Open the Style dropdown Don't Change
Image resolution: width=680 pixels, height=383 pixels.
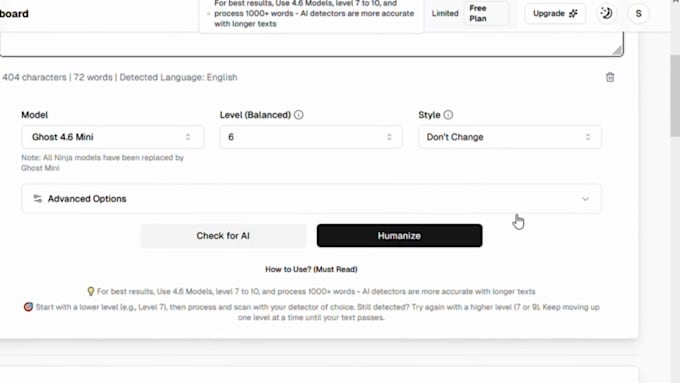click(x=510, y=137)
